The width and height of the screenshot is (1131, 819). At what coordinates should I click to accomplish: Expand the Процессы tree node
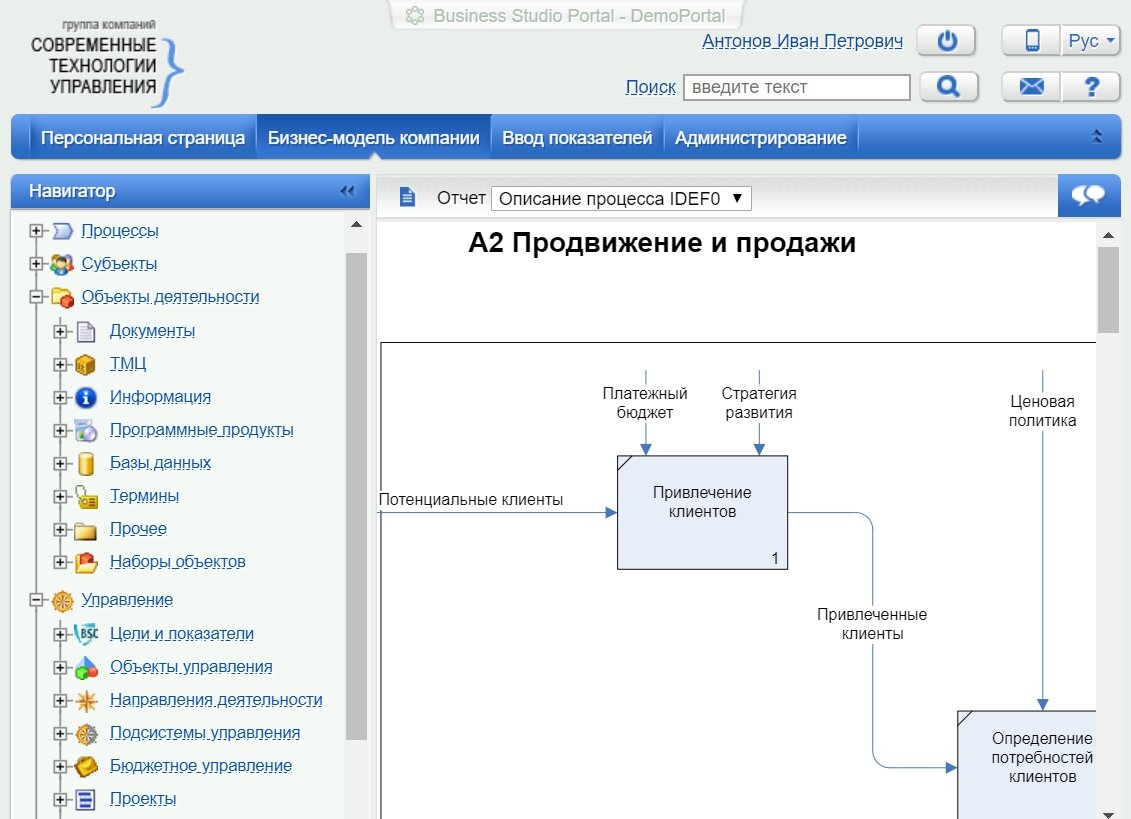click(34, 230)
